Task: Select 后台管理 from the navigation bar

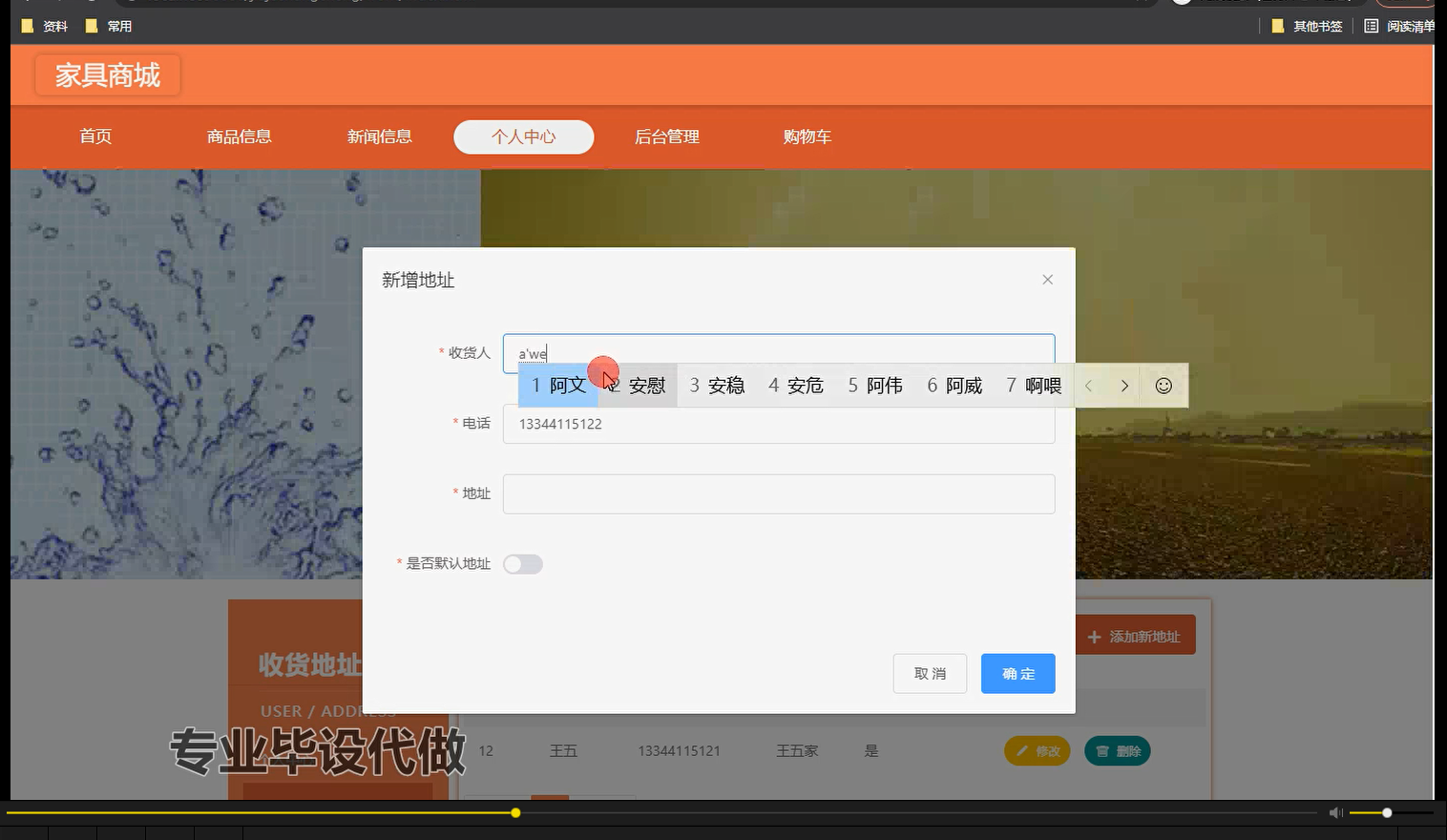Action: tap(666, 136)
